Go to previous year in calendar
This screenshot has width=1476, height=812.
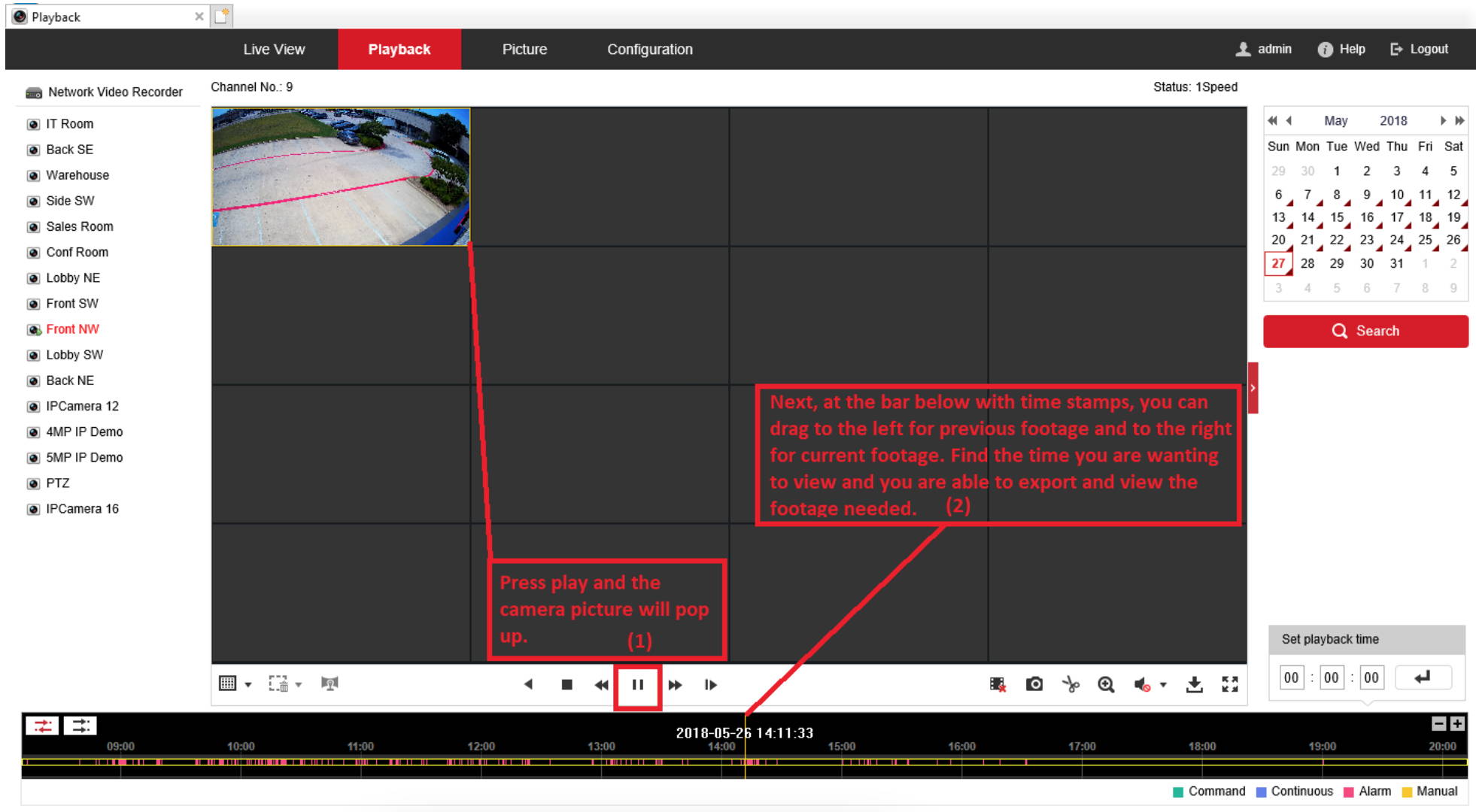tap(1272, 120)
